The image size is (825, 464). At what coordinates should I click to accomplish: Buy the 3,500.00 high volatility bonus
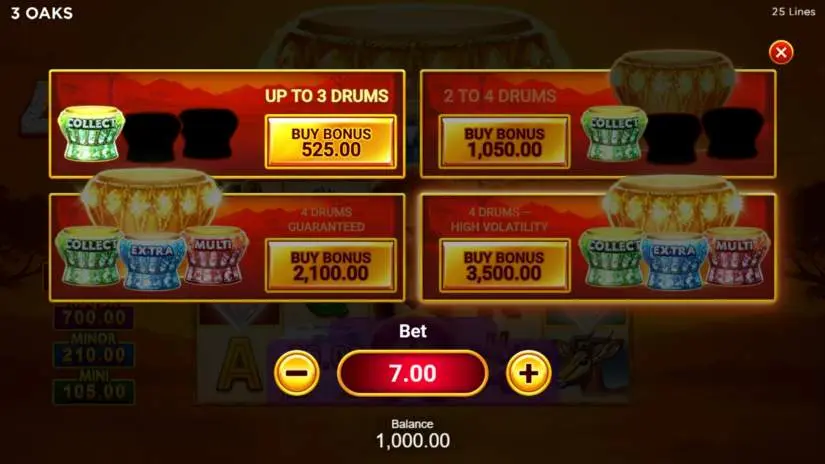tap(505, 265)
